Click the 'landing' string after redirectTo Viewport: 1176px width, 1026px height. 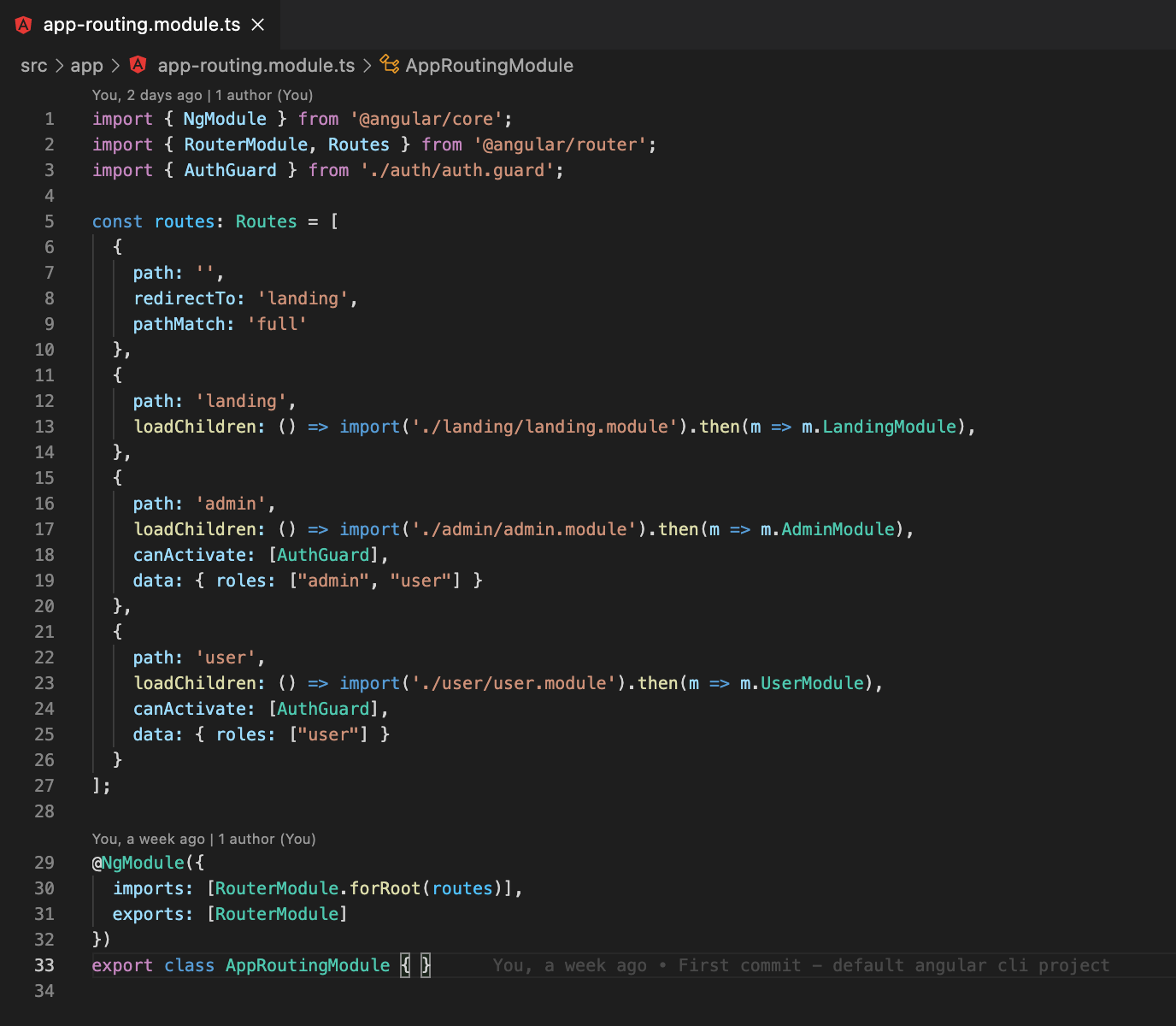coord(303,298)
